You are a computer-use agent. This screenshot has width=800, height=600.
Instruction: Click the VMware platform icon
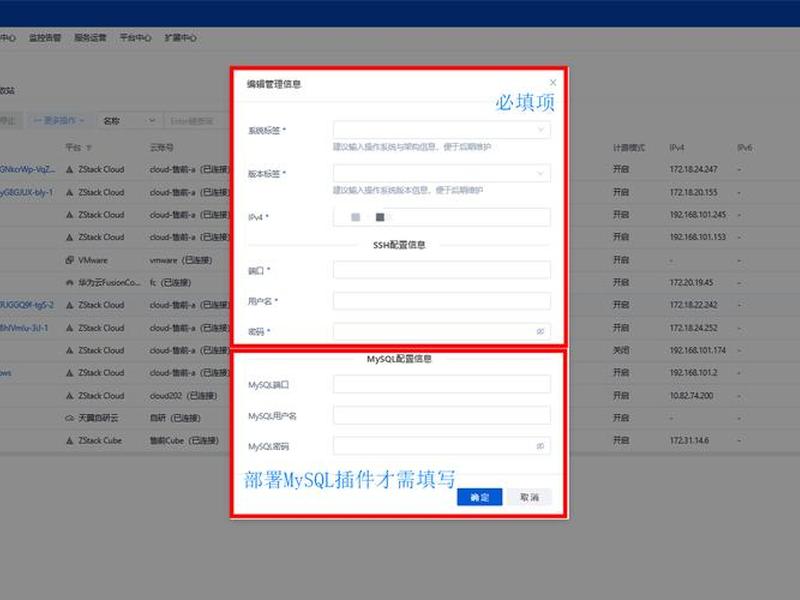70,260
